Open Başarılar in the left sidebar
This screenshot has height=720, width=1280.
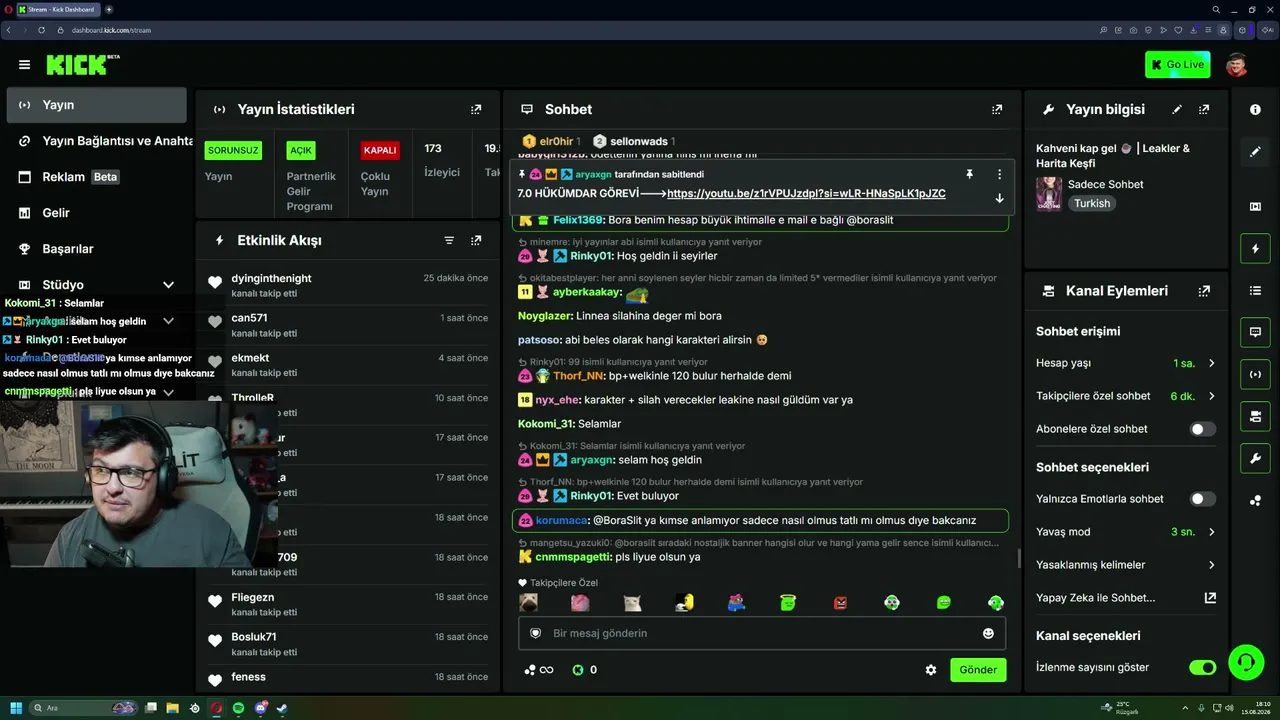pos(96,249)
